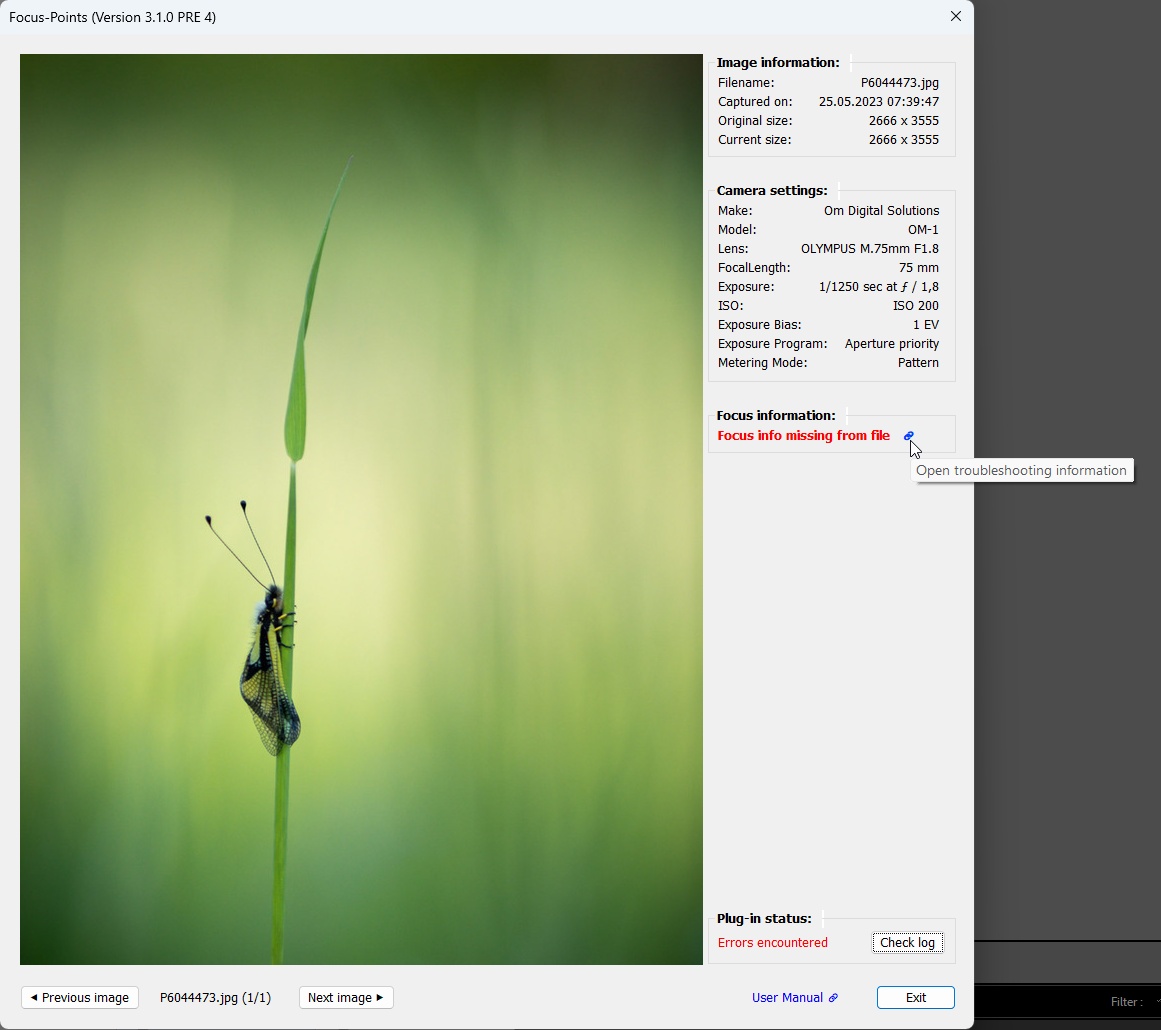This screenshot has width=1161, height=1030.
Task: Open troubleshooting information link icon
Action: 908,436
